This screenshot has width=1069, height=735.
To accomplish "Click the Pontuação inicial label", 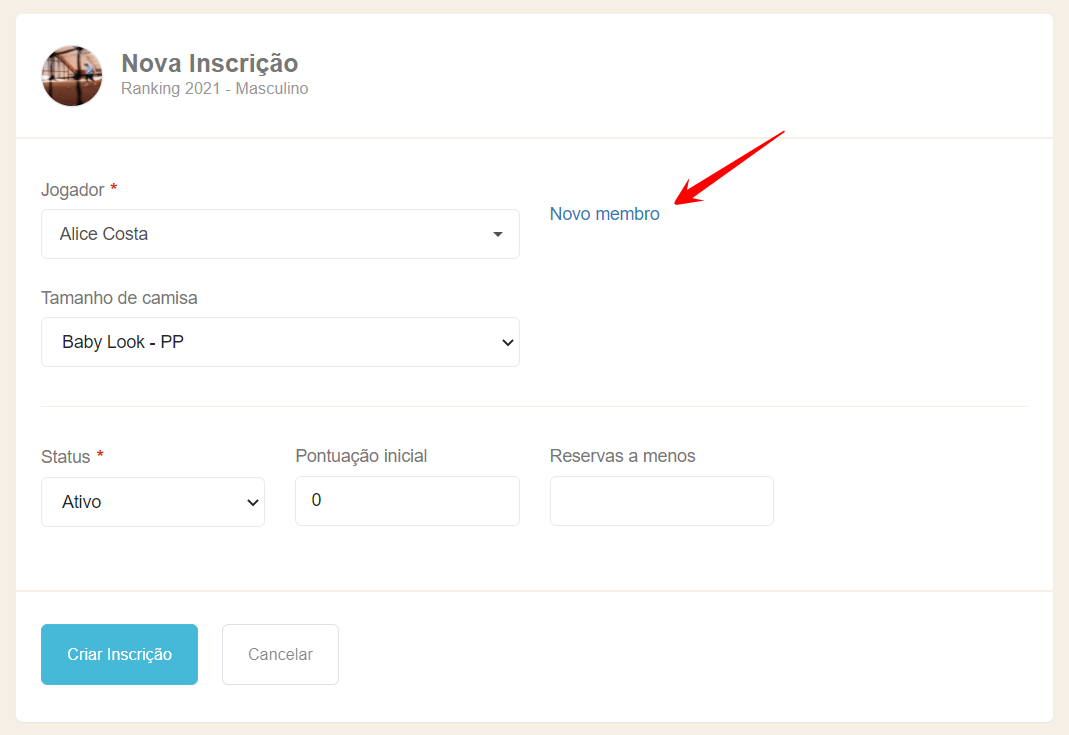I will pyautogui.click(x=361, y=456).
